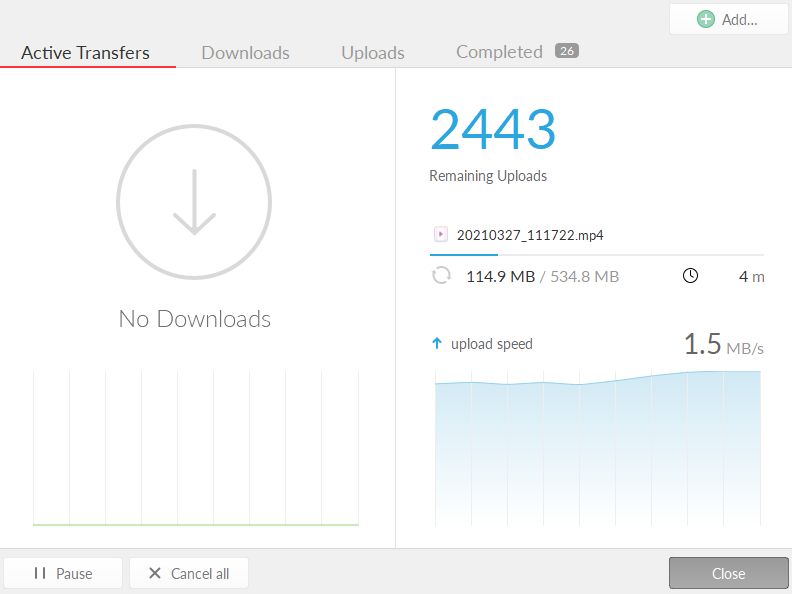Viewport: 792px width, 594px height.
Task: Click the clock icon for remaining time
Action: [690, 276]
